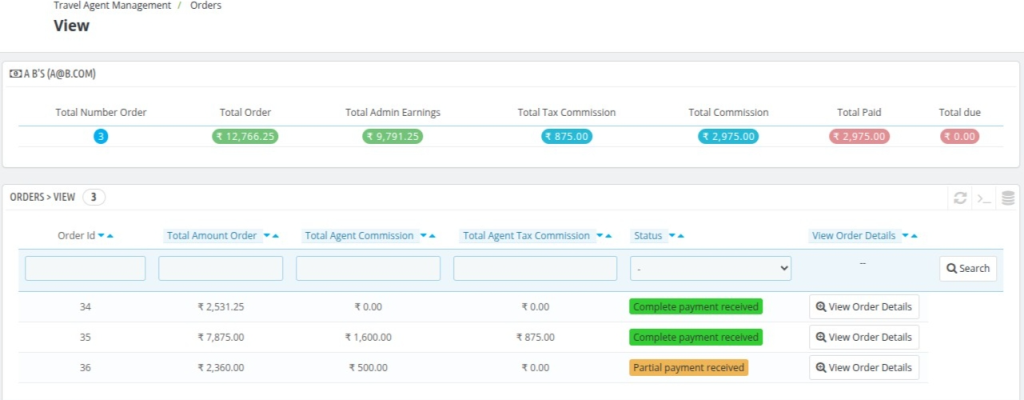The image size is (1024, 400).
Task: Click Complete payment received status for order 34
Action: [696, 307]
